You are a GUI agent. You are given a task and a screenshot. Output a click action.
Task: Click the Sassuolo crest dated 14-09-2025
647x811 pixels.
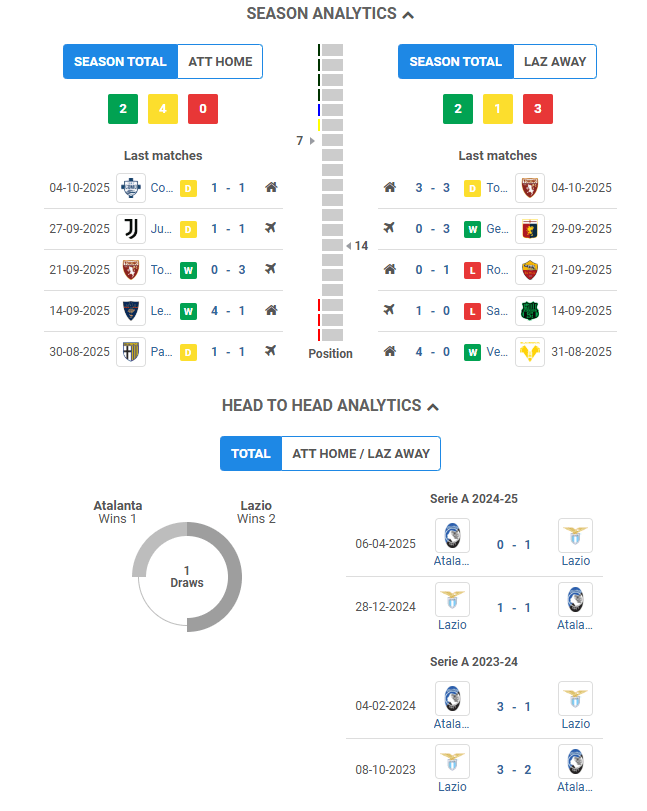[x=530, y=311]
